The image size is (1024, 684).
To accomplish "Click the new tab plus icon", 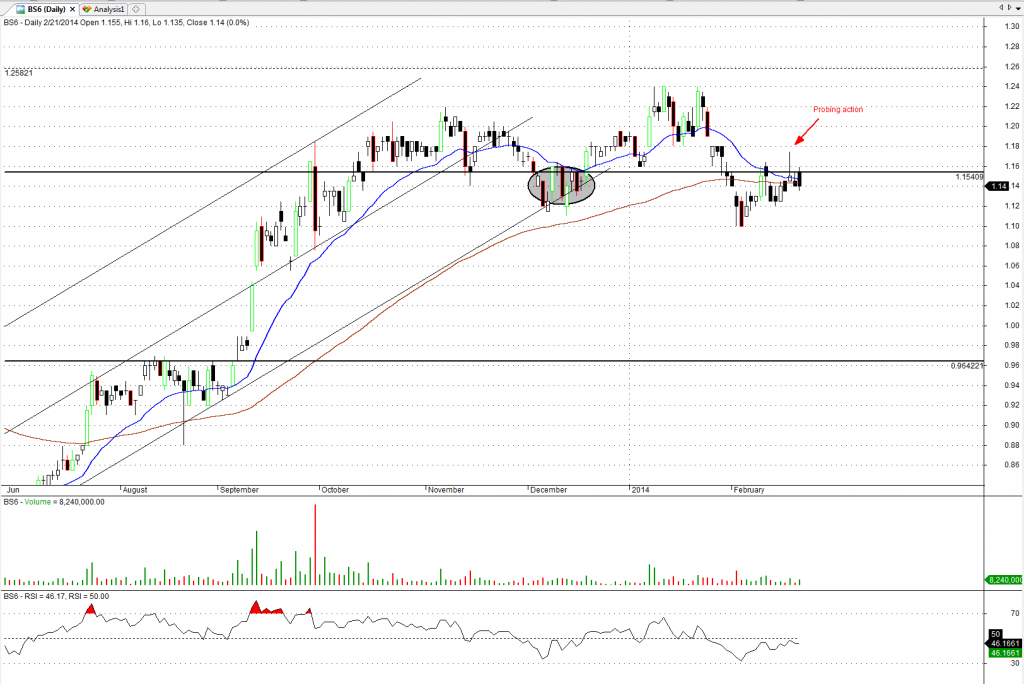I will click(x=136, y=7).
